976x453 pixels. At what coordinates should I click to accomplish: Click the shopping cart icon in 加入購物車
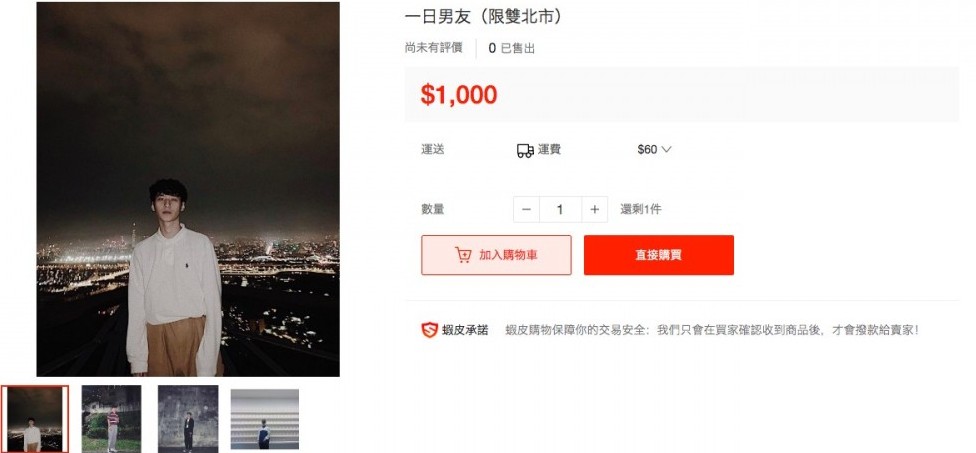(463, 255)
